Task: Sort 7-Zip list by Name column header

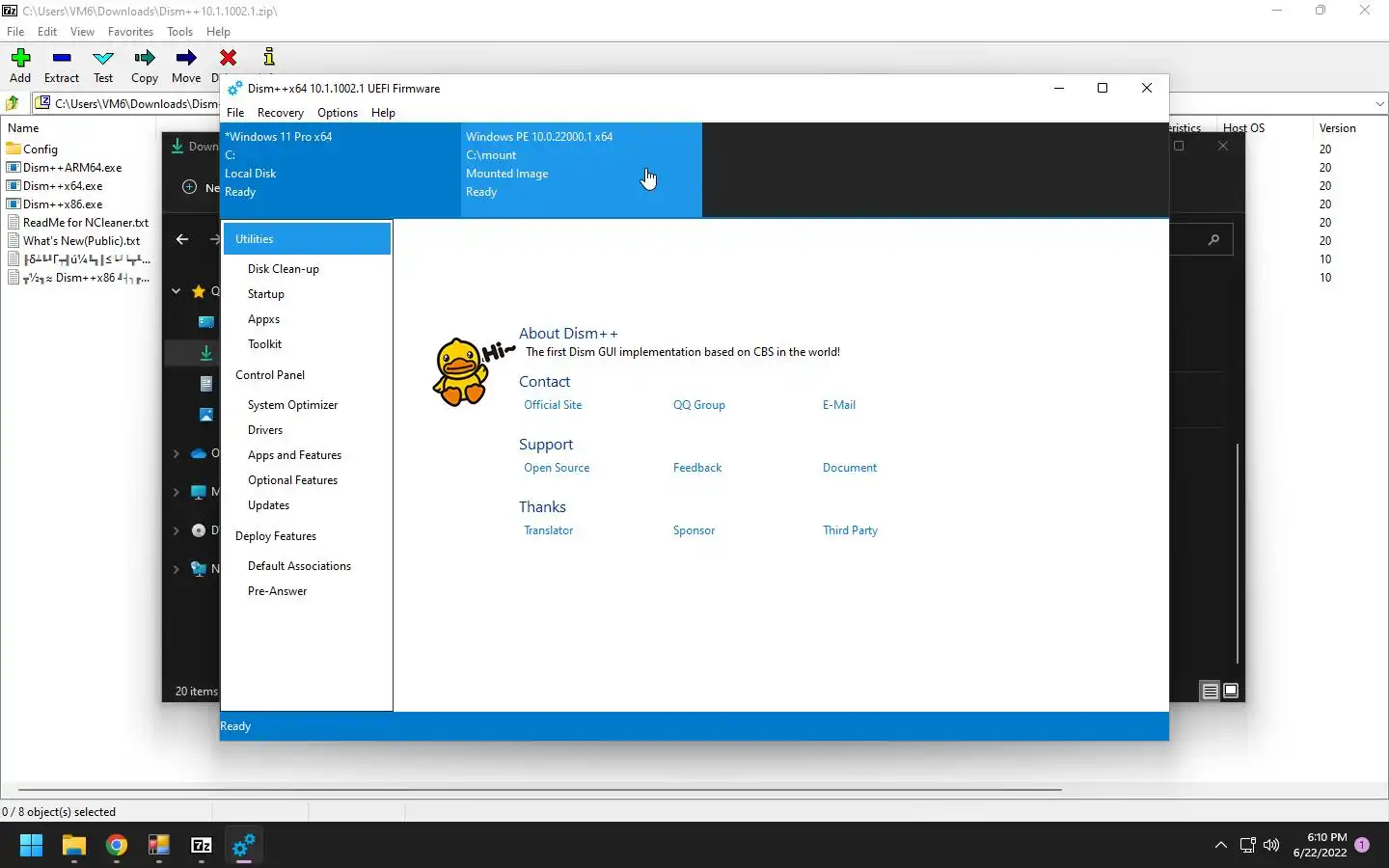Action: [24, 128]
